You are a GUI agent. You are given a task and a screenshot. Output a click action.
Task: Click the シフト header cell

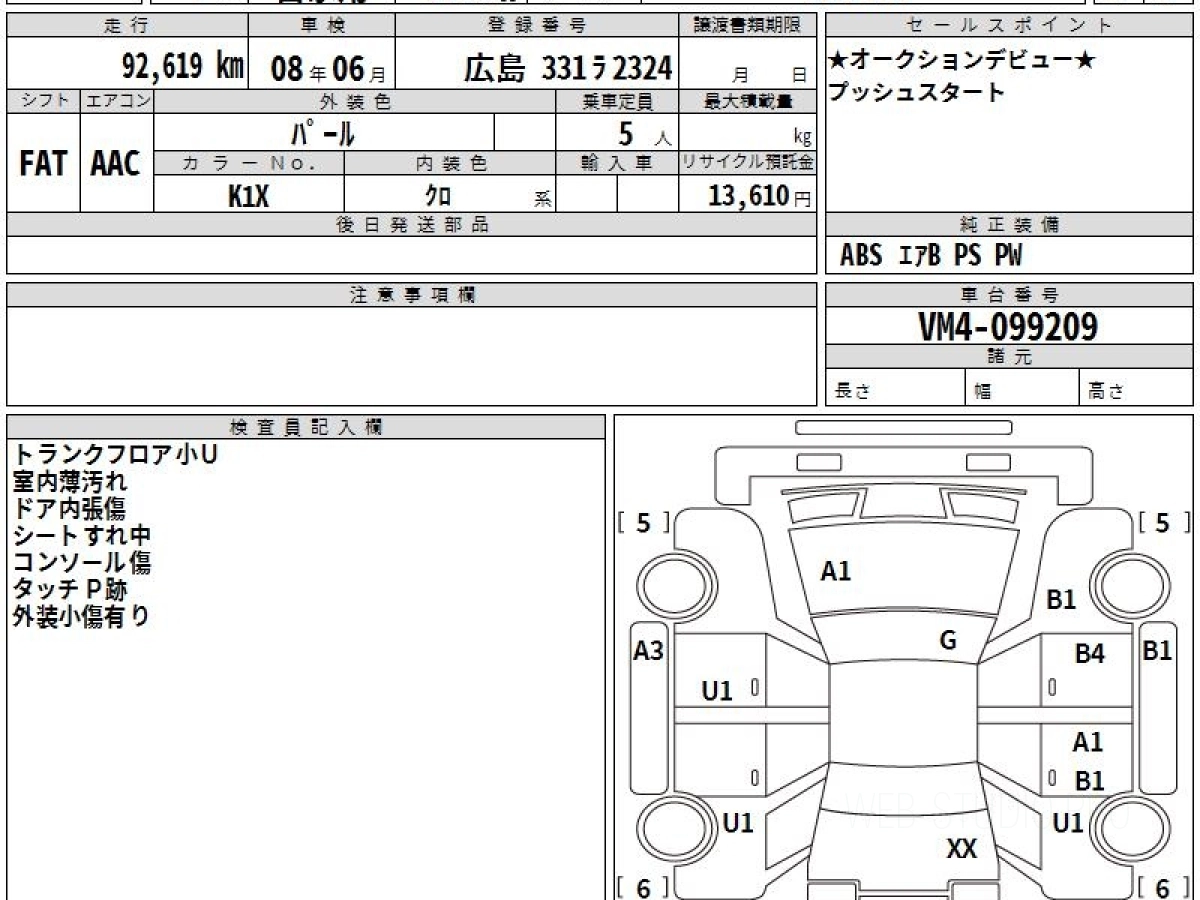[x=43, y=101]
